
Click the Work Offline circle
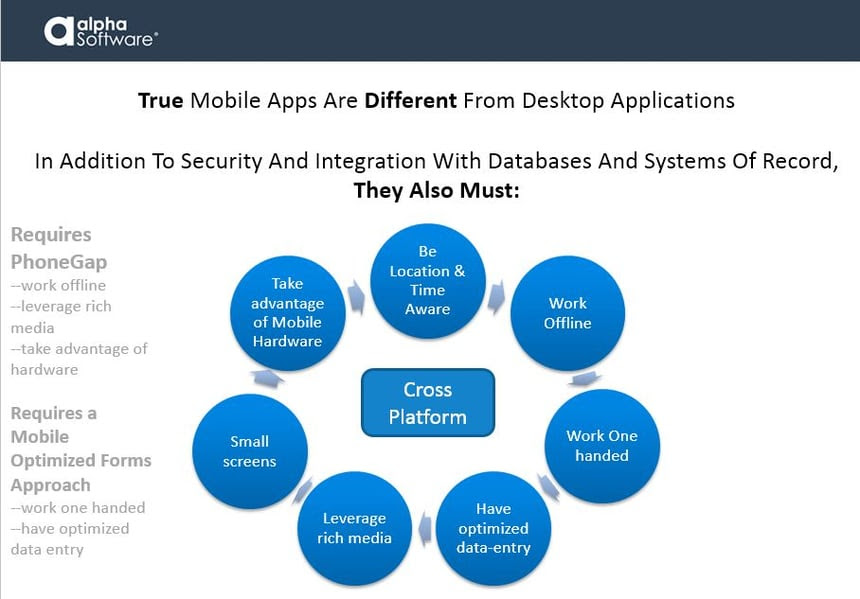pyautogui.click(x=568, y=313)
